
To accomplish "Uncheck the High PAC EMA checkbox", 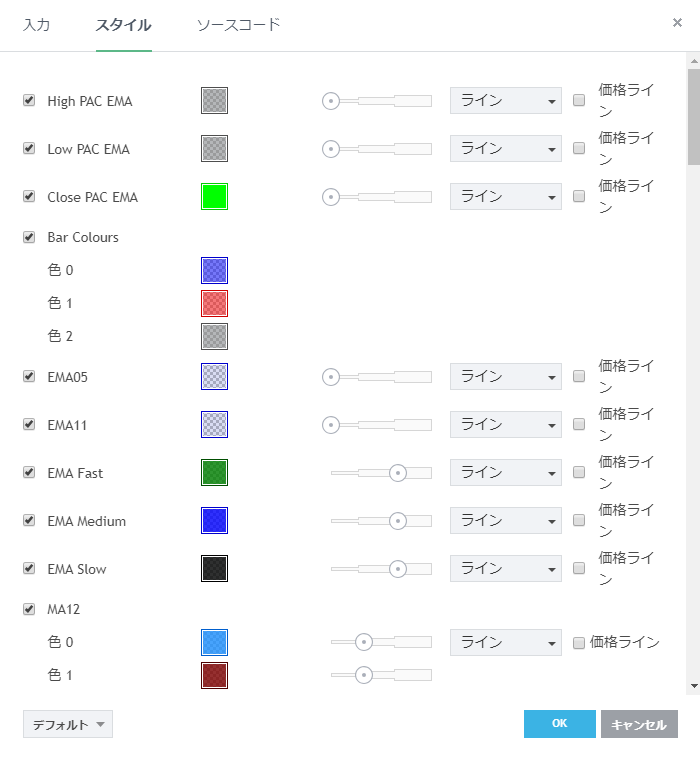I will [x=29, y=100].
